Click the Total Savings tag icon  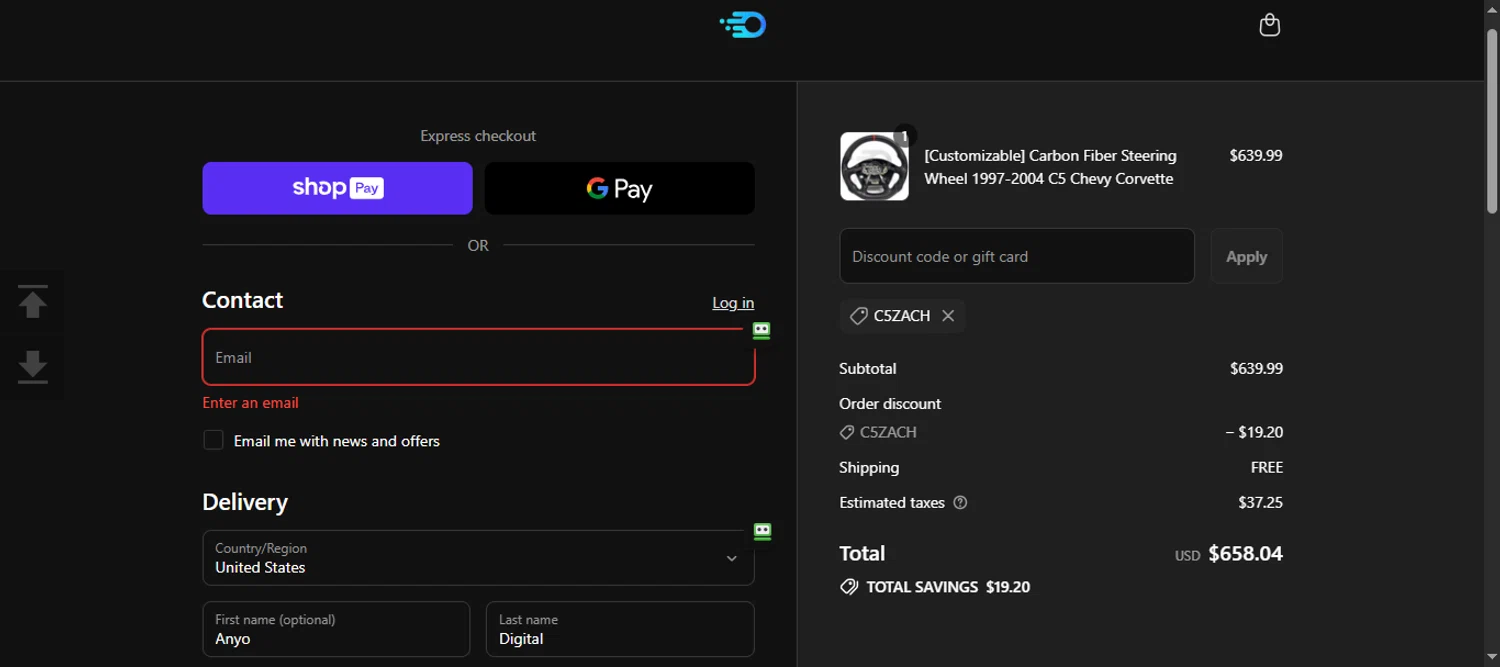tap(849, 587)
